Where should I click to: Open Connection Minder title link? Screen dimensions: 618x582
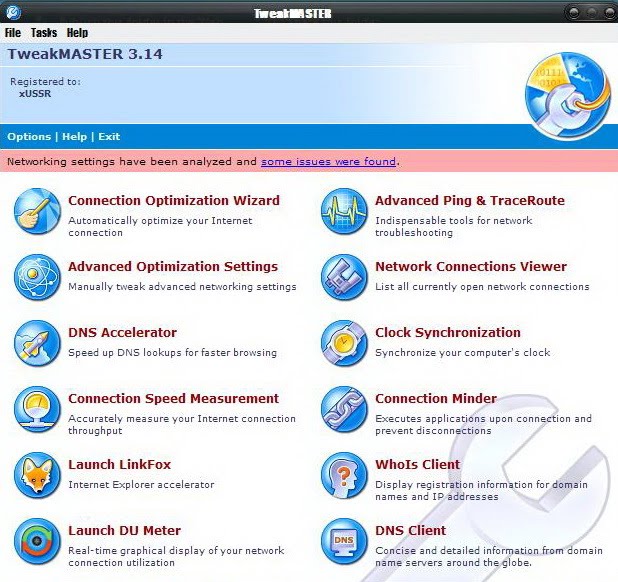436,399
